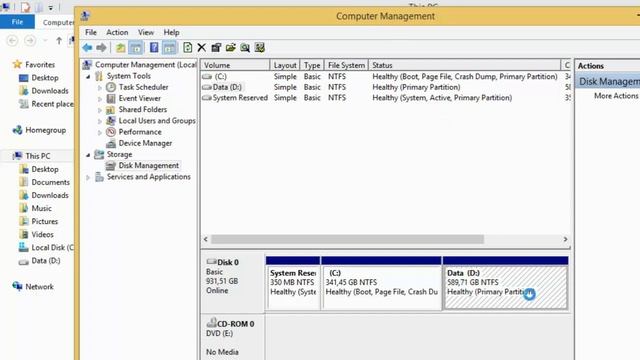Expand the Task Scheduler node
640x360 pixels.
100,87
